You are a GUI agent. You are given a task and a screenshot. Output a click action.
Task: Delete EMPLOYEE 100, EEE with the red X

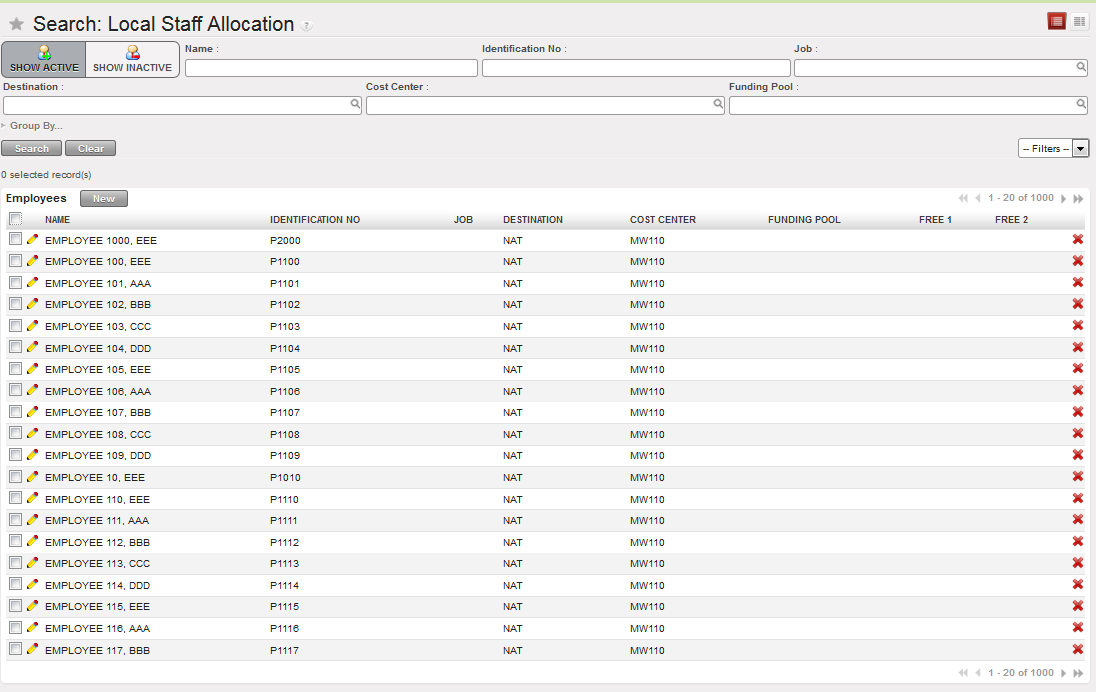click(1078, 261)
